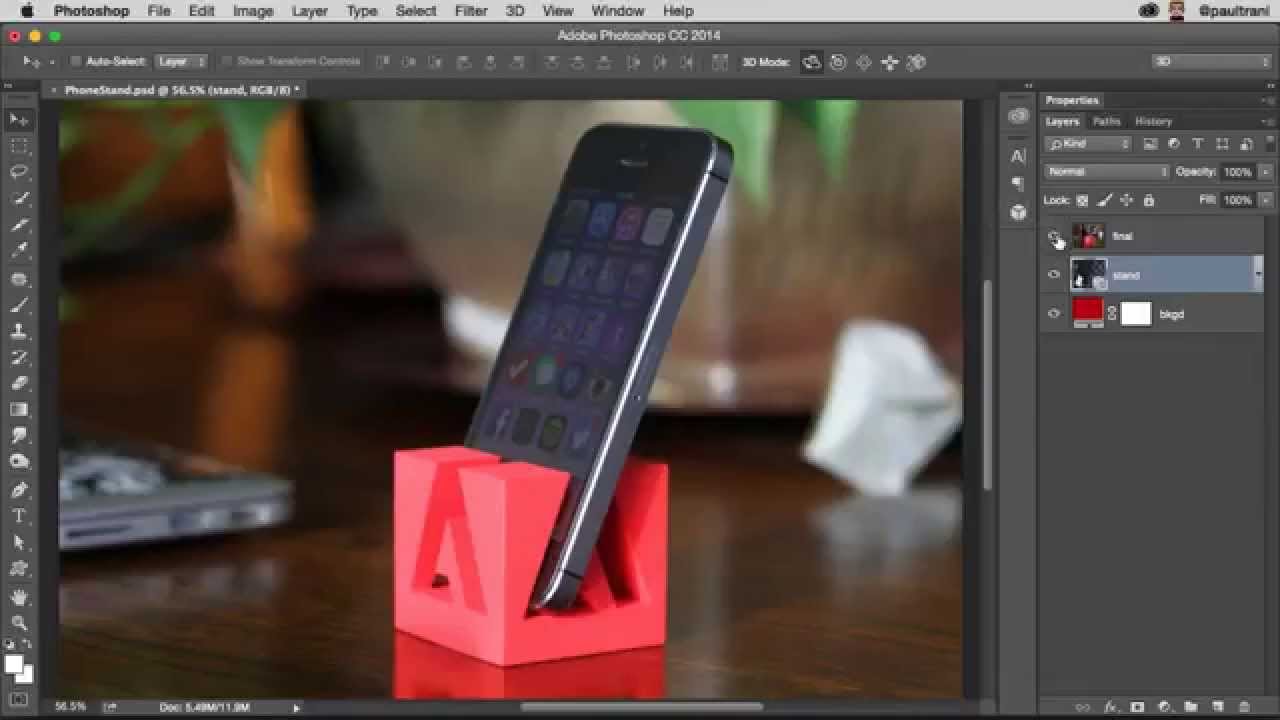The image size is (1280, 720).
Task: Click the zoom percentage field in status bar
Action: coord(70,707)
